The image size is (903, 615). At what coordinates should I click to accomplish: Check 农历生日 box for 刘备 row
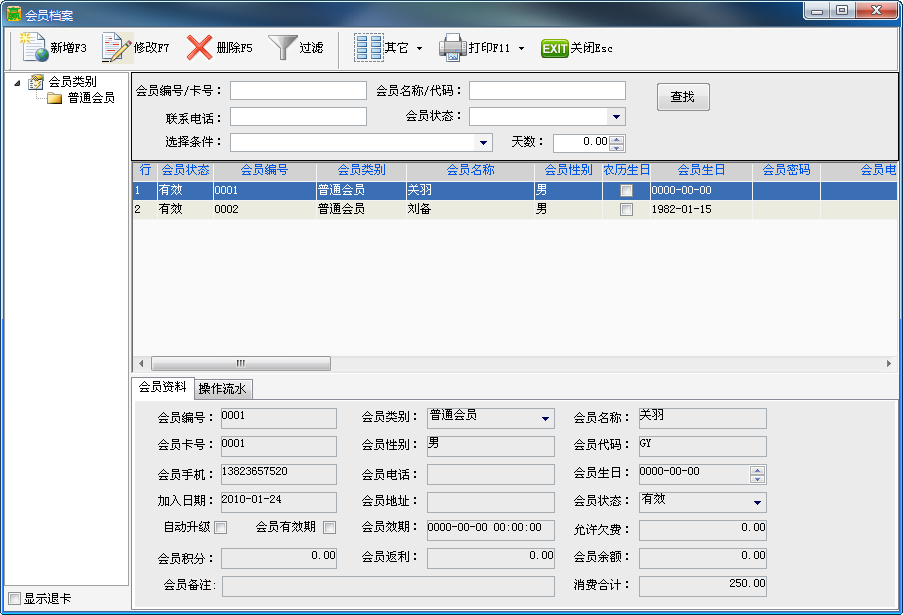click(626, 210)
